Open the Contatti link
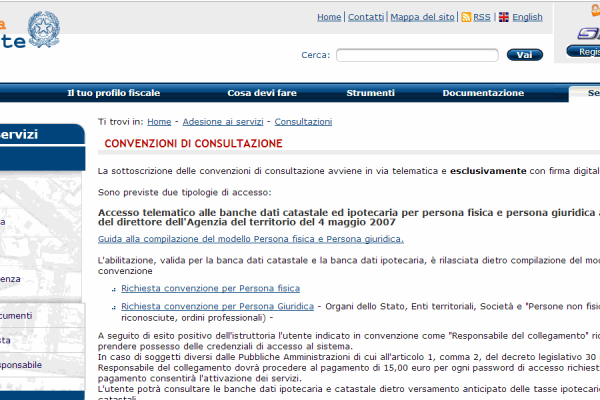 tap(365, 17)
